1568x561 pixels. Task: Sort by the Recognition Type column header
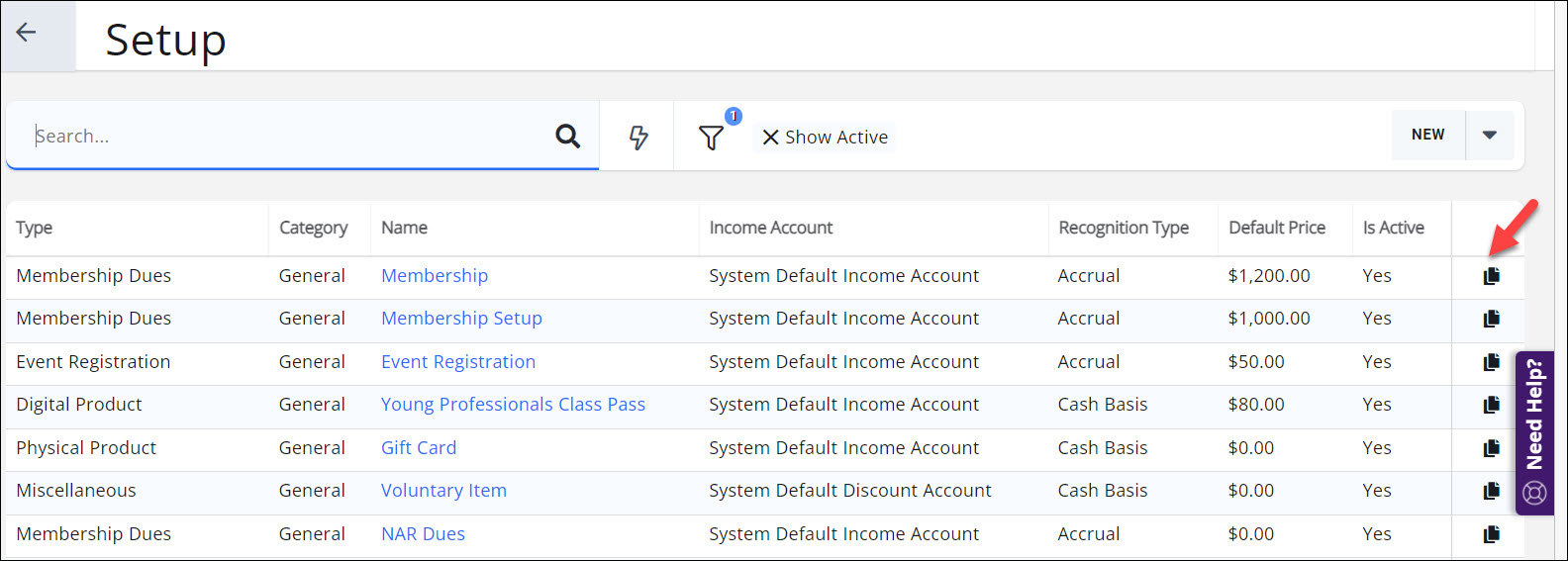coord(1124,228)
